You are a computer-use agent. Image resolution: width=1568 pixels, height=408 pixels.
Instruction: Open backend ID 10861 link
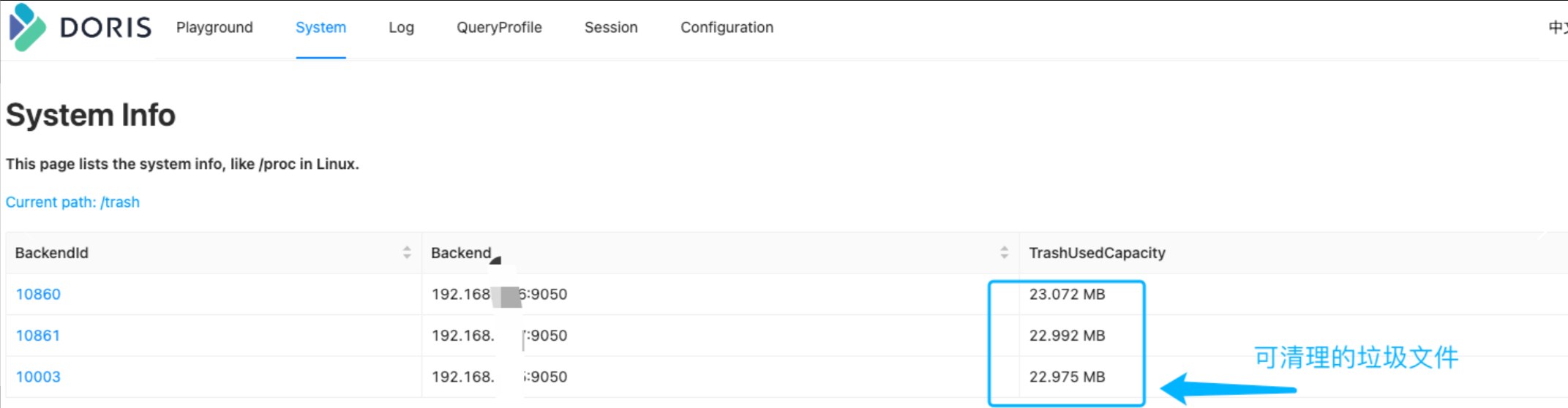pyautogui.click(x=38, y=336)
